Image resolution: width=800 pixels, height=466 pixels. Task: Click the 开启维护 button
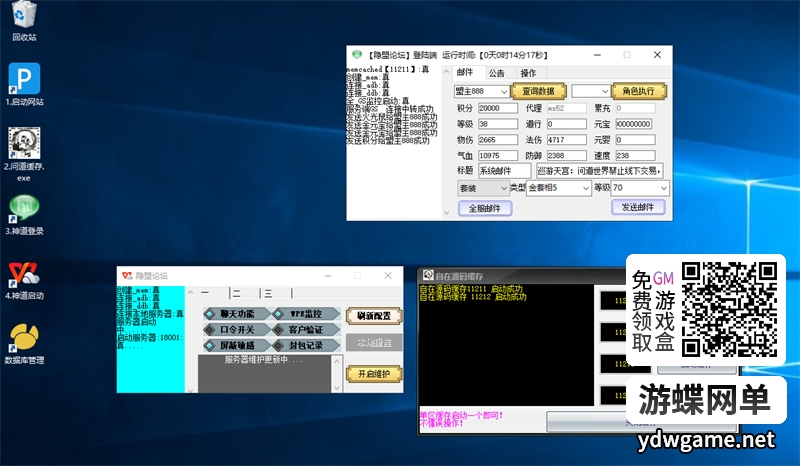click(374, 374)
